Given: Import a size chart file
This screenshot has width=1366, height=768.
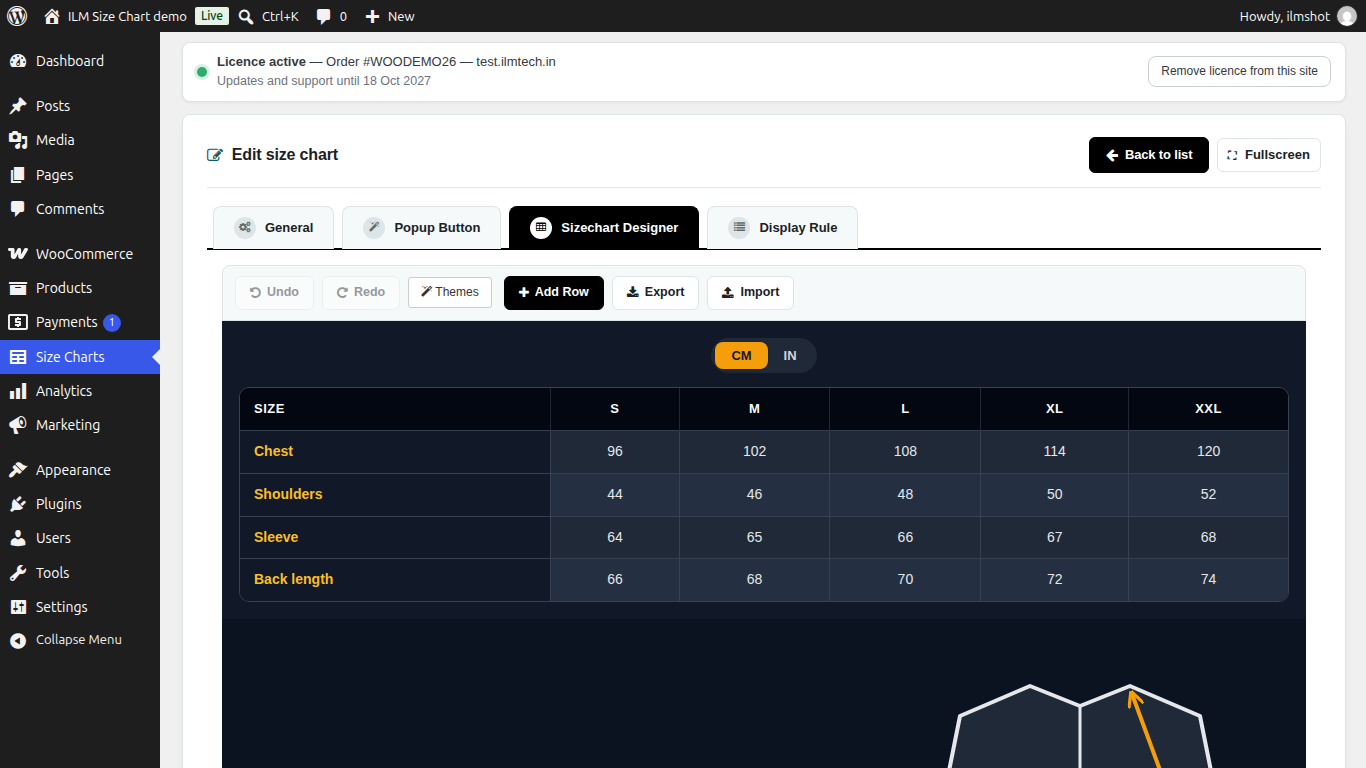Looking at the screenshot, I should click(x=750, y=292).
